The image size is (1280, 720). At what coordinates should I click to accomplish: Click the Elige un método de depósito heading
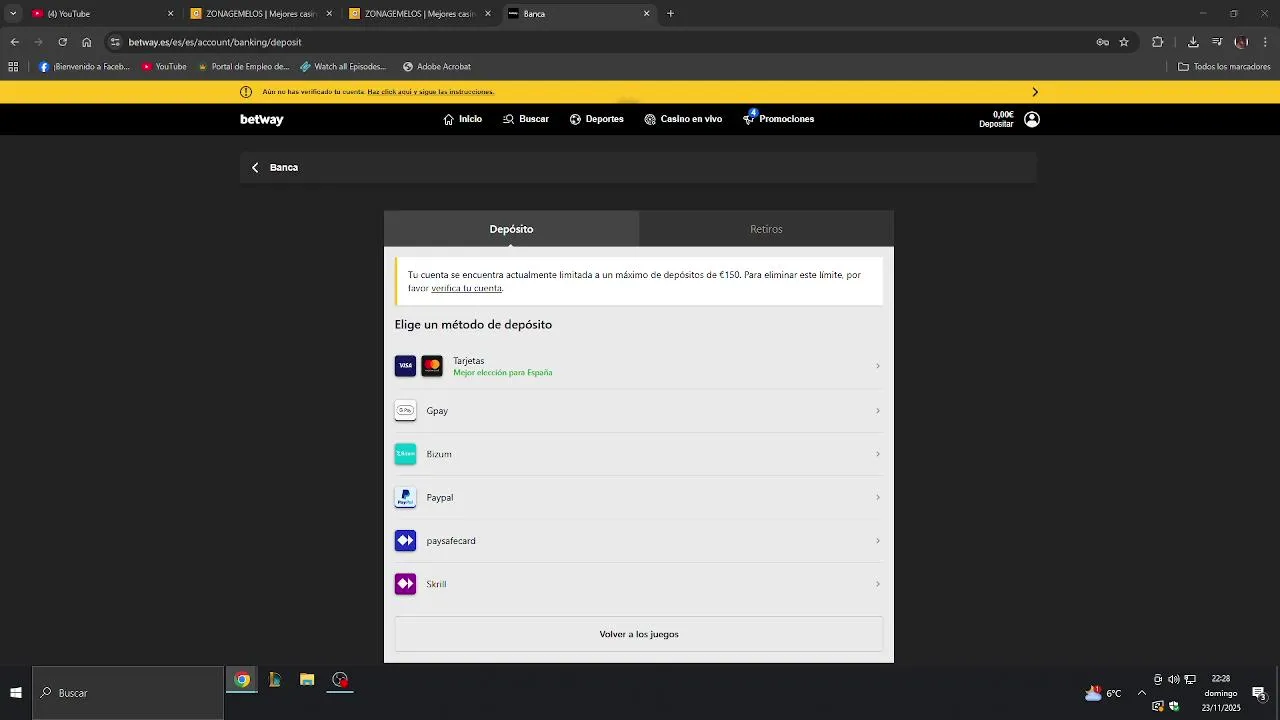pos(473,325)
